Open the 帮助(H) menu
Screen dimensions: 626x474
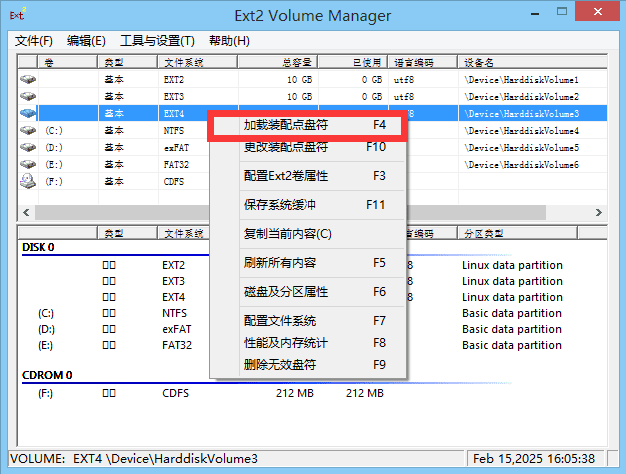(x=229, y=41)
